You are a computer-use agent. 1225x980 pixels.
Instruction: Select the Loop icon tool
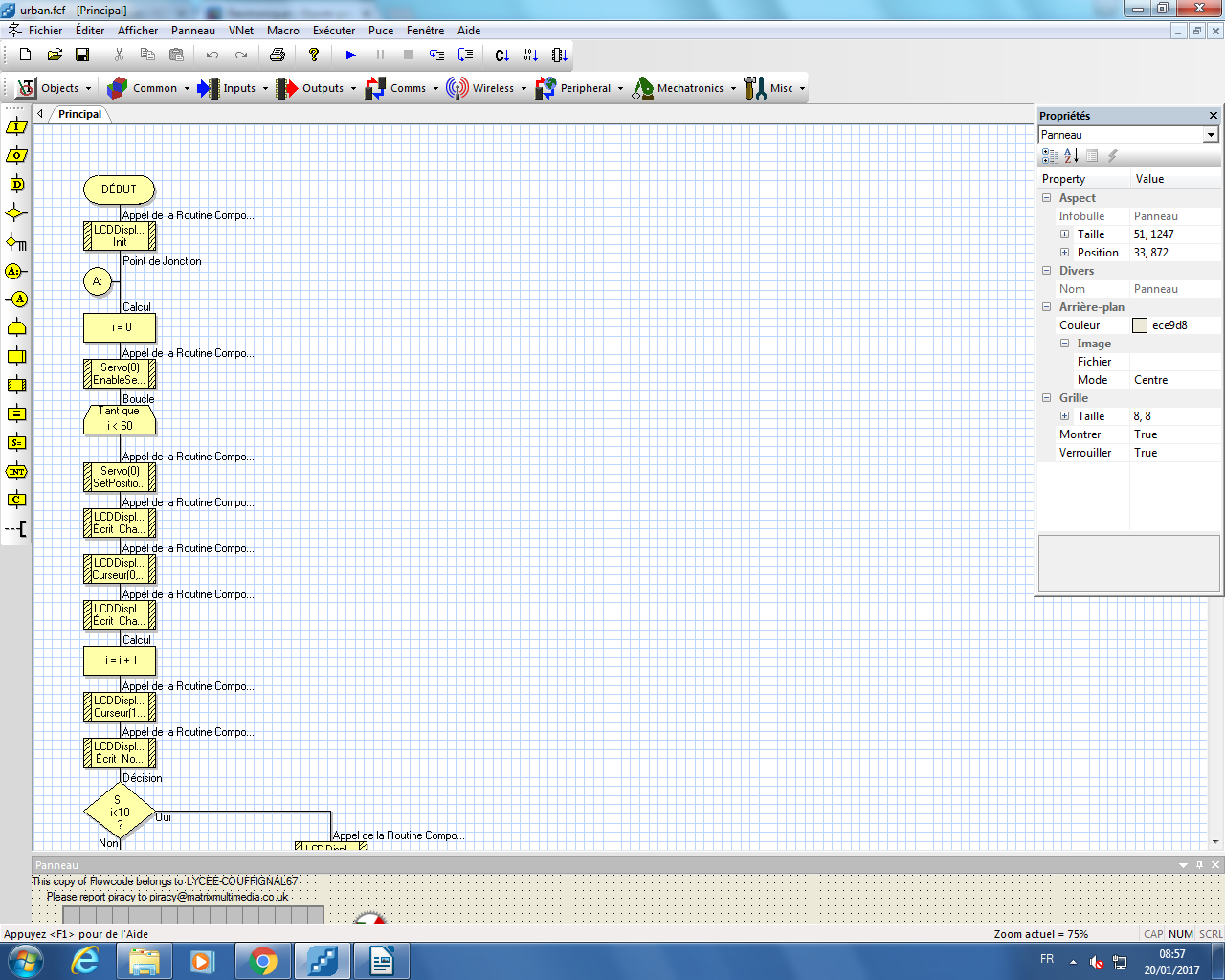pyautogui.click(x=16, y=328)
